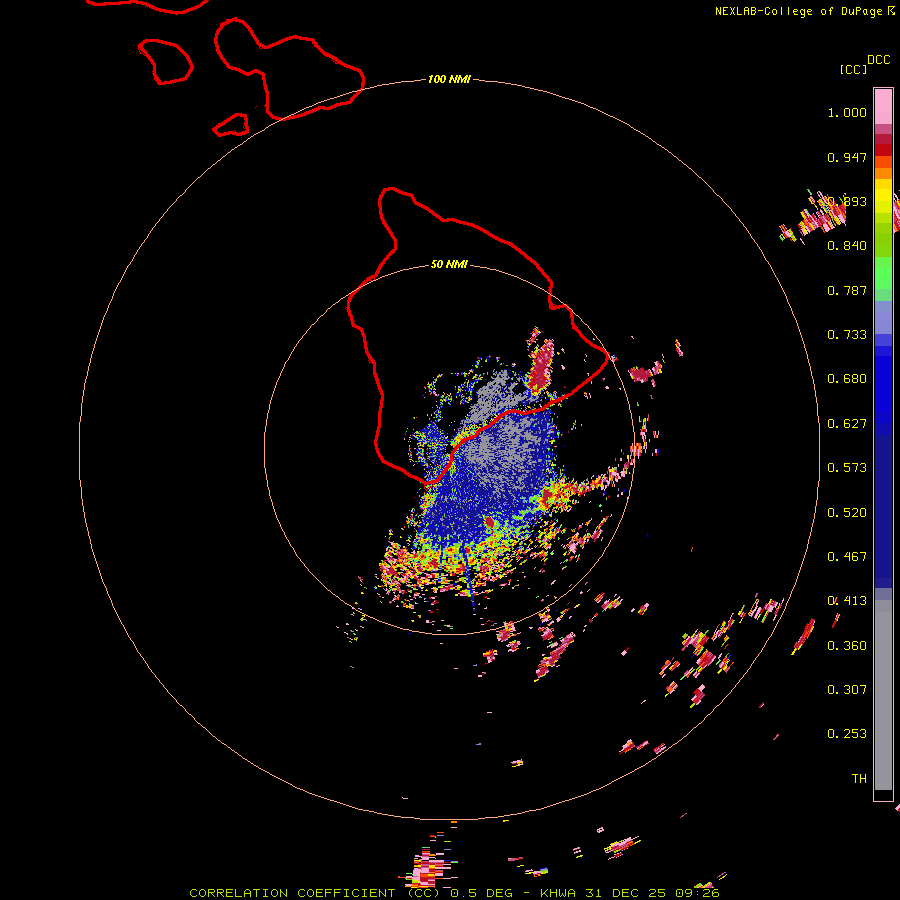Click the 0.520 value on the color scale

pyautogui.click(x=847, y=513)
